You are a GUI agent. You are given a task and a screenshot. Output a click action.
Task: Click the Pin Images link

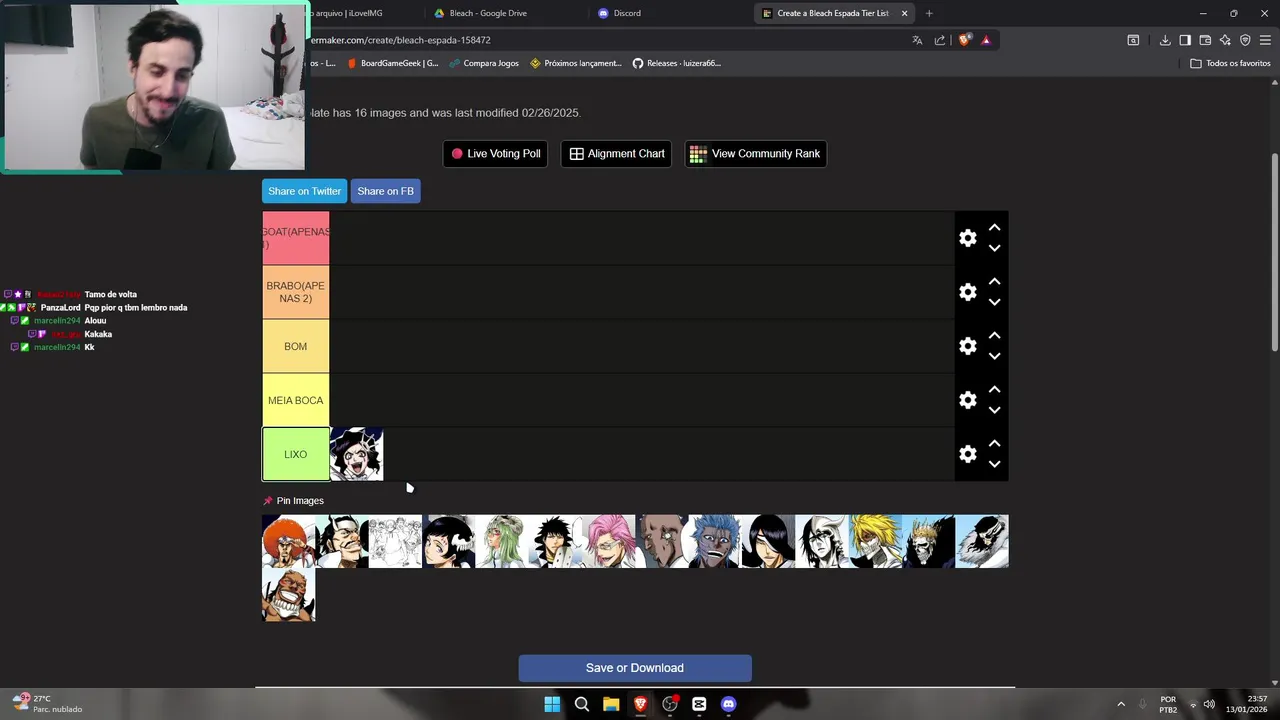(293, 501)
